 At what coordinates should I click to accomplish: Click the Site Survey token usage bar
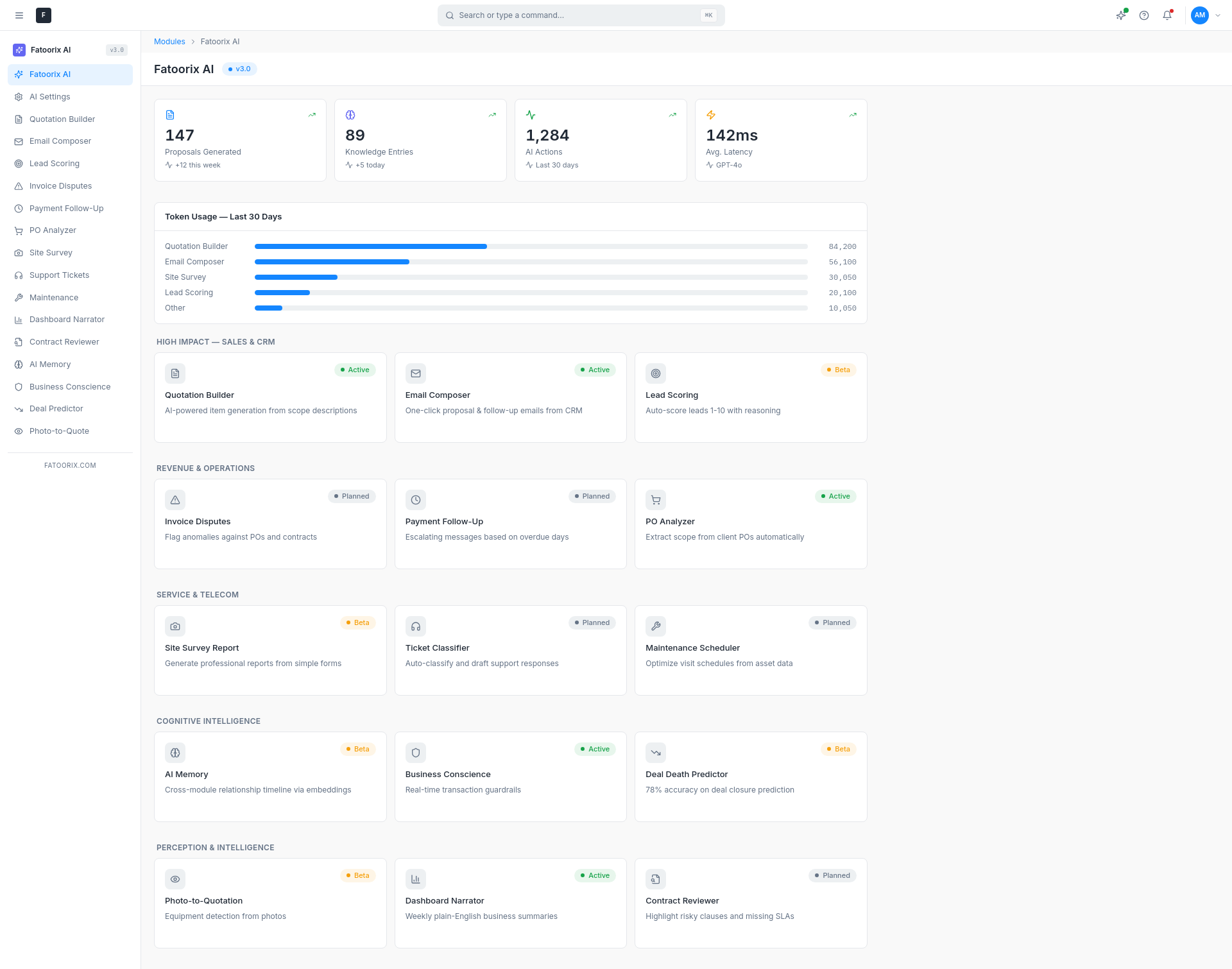pyautogui.click(x=531, y=277)
